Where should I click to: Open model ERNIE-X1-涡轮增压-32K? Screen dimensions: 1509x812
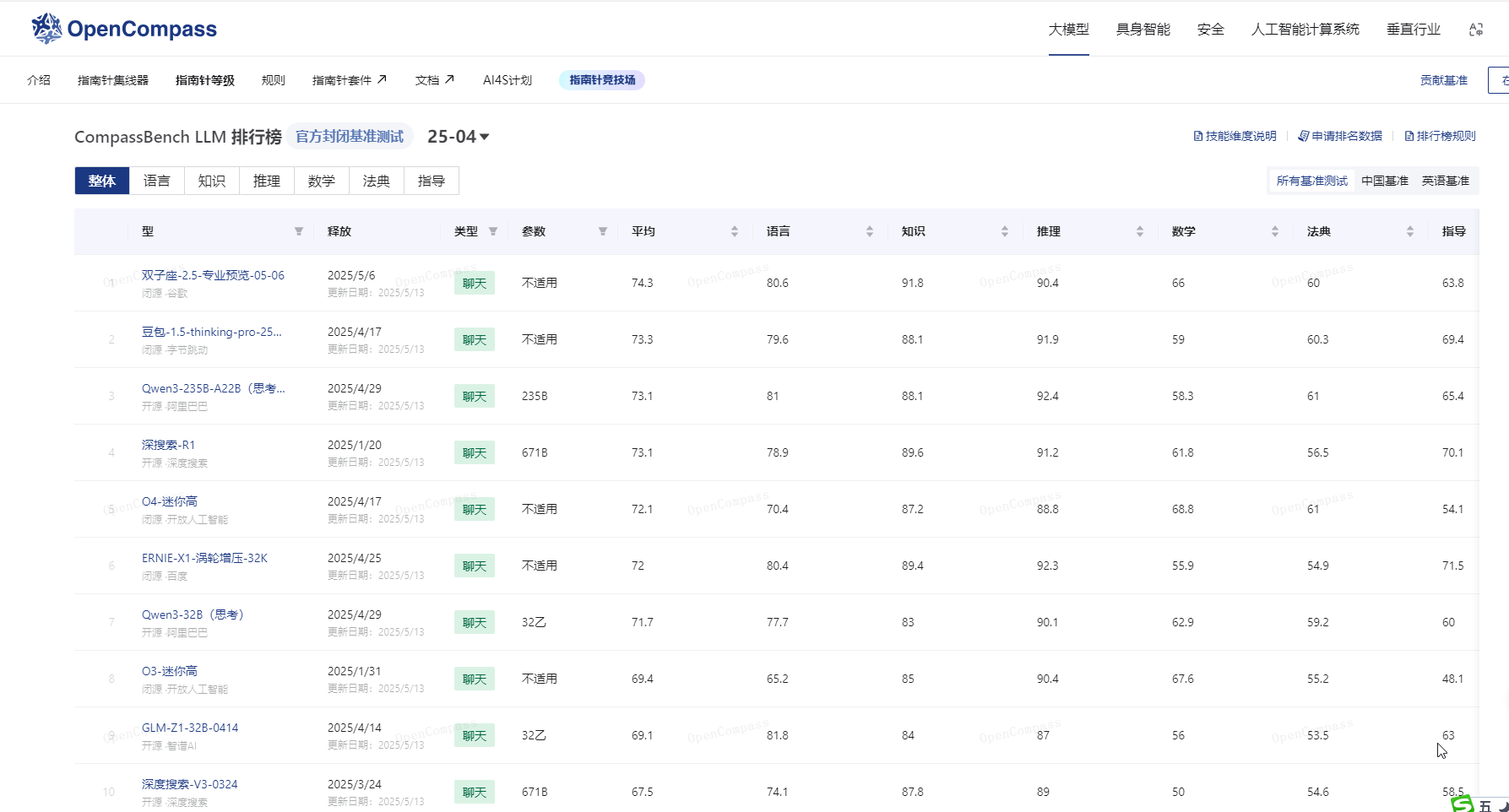tap(204, 558)
